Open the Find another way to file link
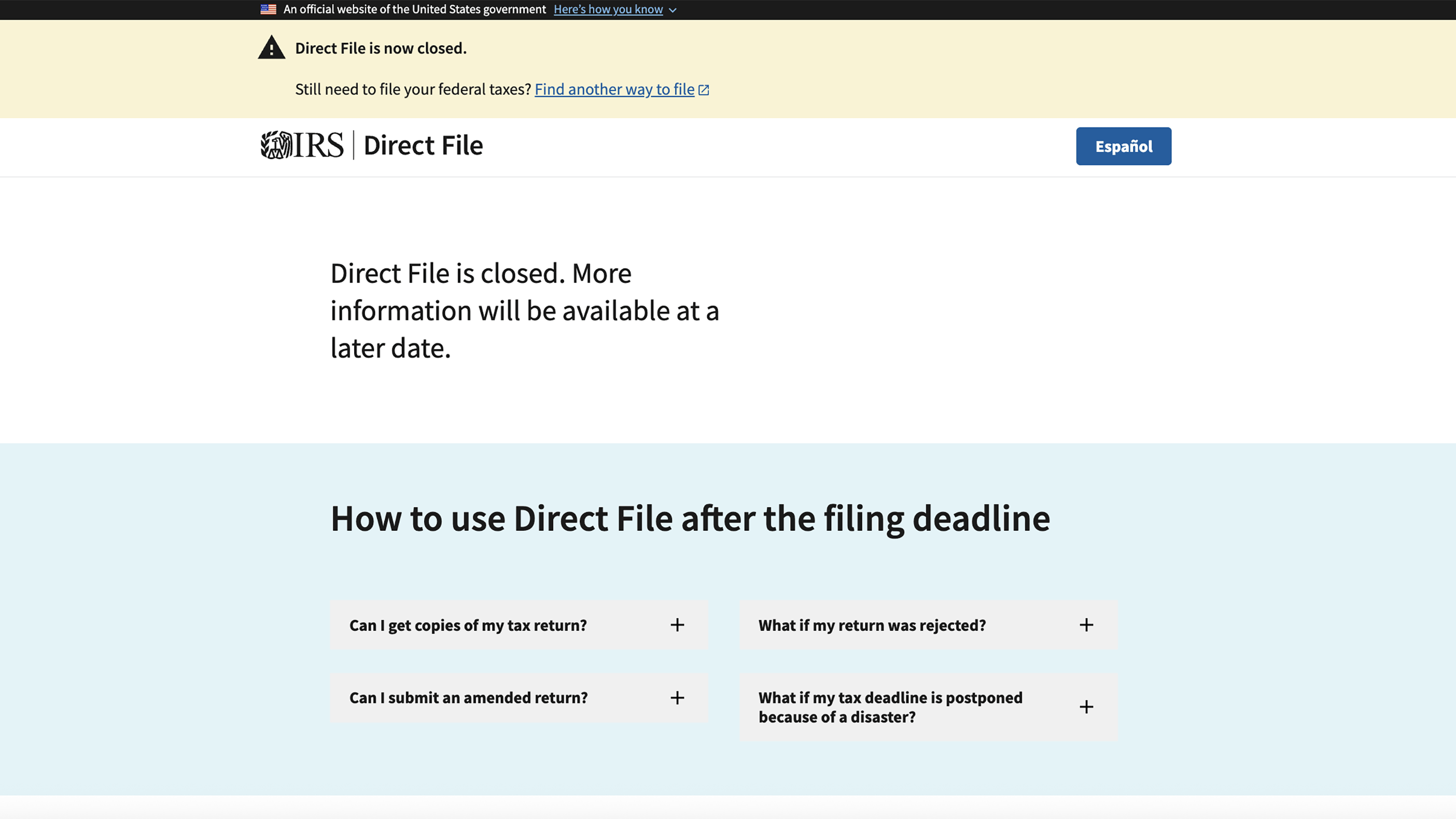The height and width of the screenshot is (819, 1456). pos(614,89)
